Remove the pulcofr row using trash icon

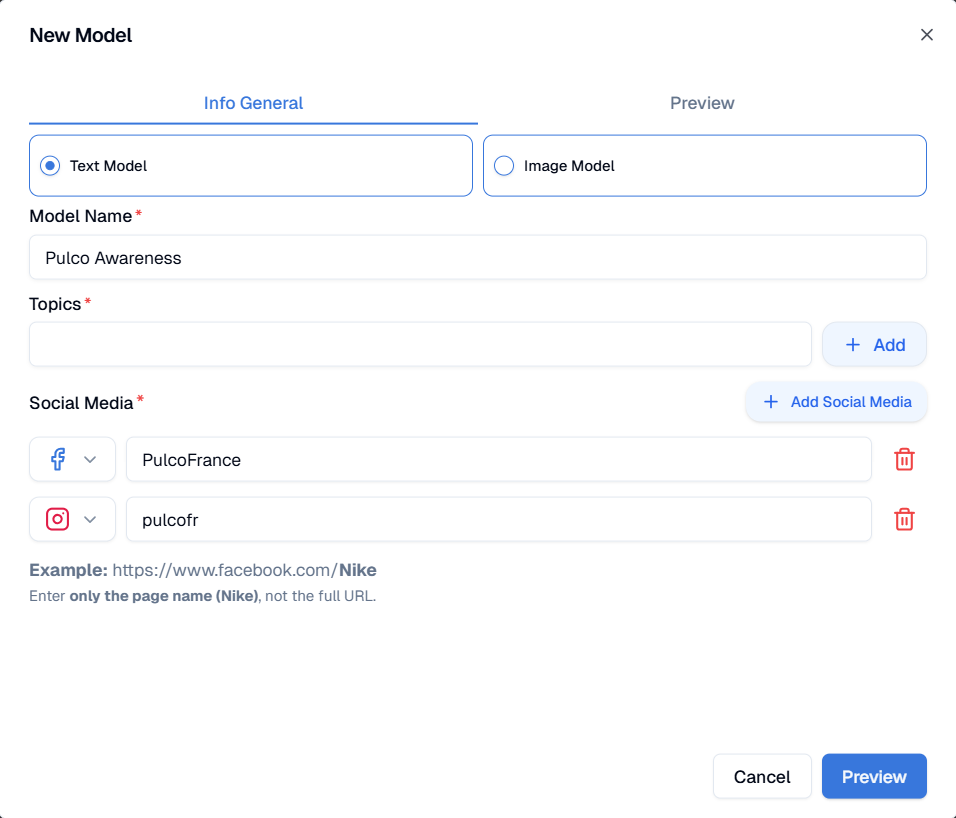coord(904,519)
